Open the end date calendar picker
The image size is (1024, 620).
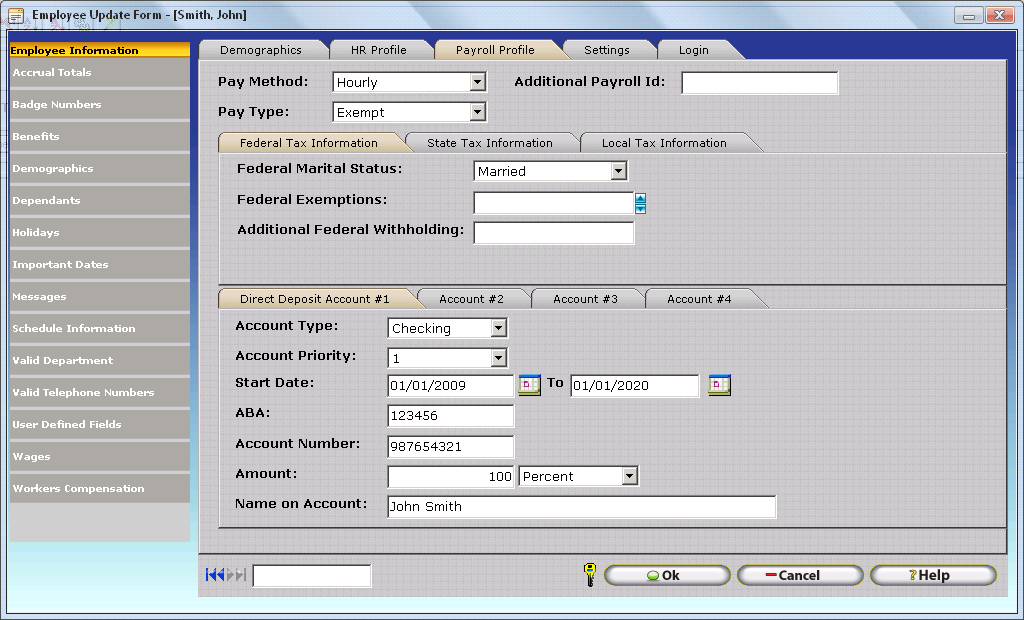pyautogui.click(x=719, y=385)
